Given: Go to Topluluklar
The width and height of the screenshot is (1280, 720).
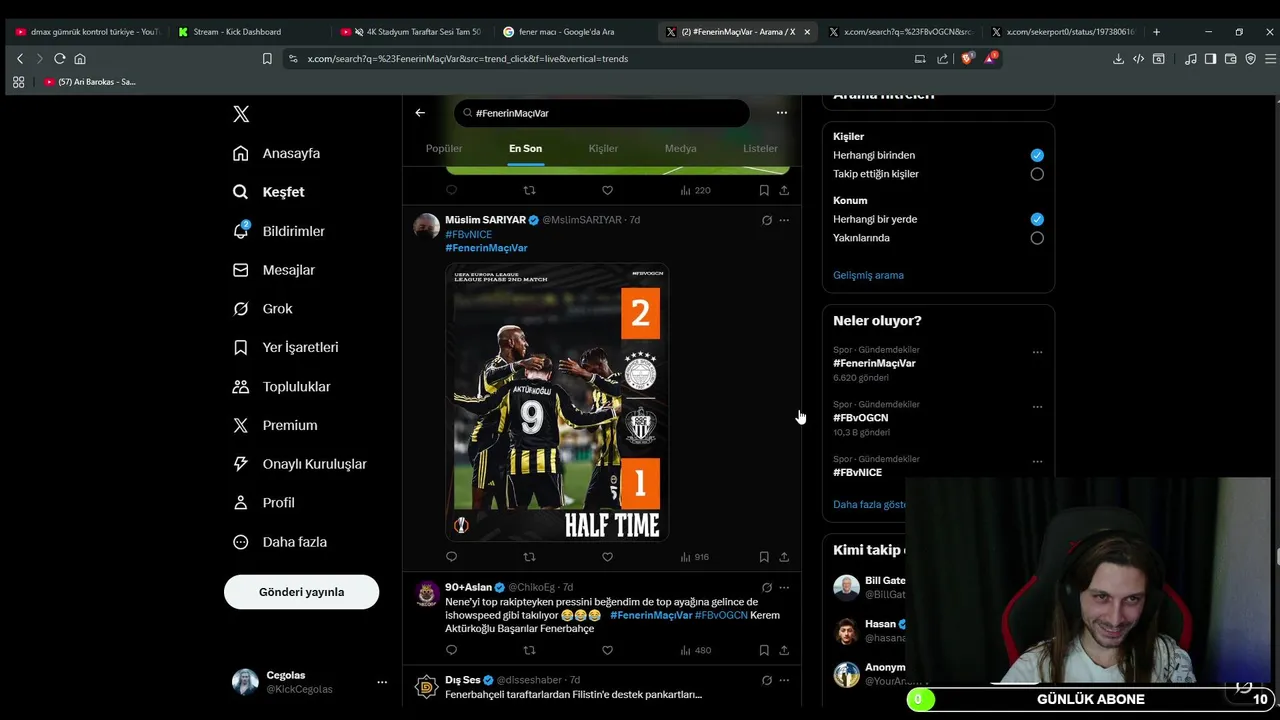Looking at the screenshot, I should 281,386.
